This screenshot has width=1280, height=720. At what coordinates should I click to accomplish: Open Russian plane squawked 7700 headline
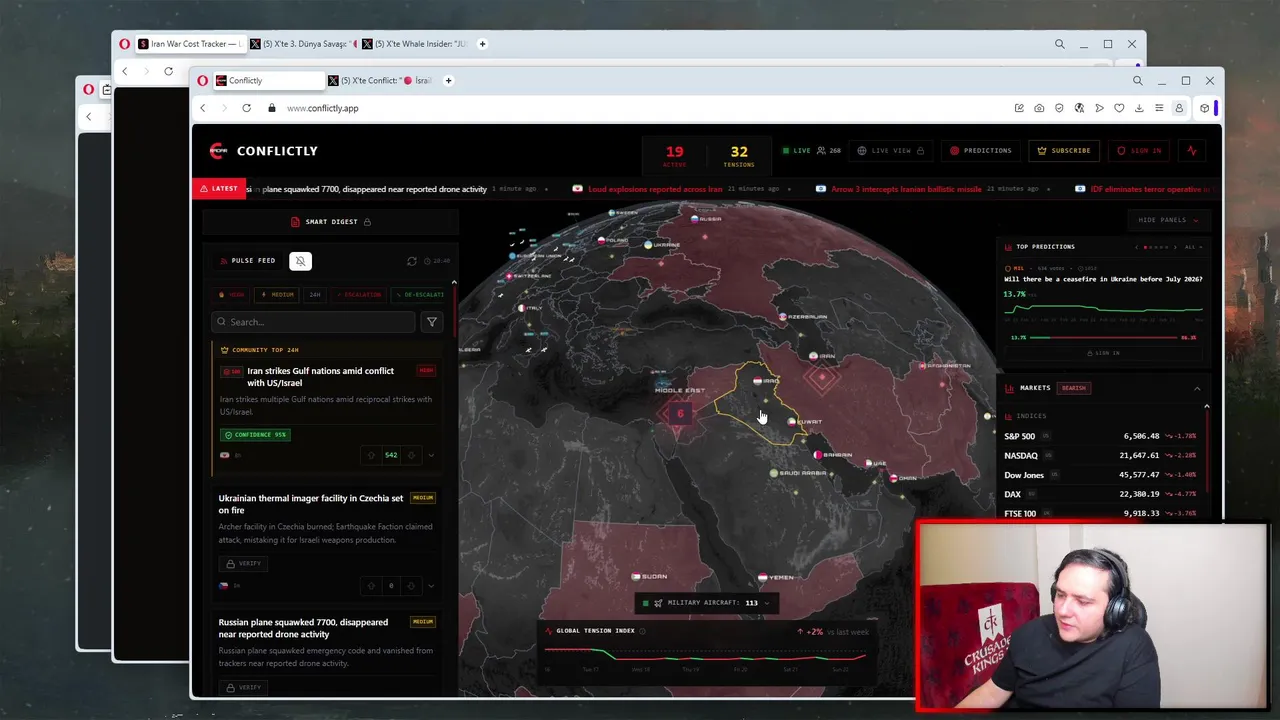click(303, 628)
